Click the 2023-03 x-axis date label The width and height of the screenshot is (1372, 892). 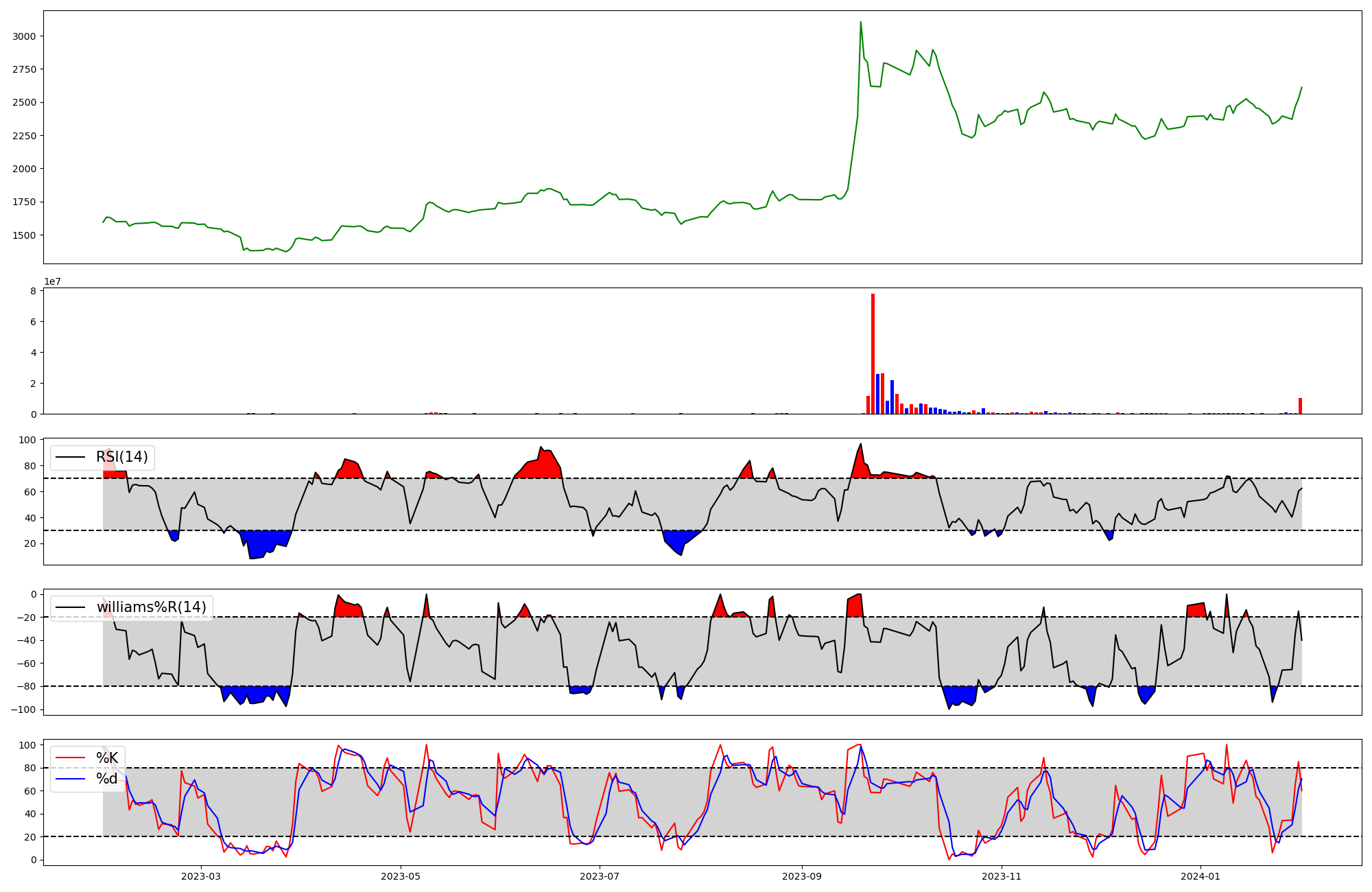(x=201, y=876)
